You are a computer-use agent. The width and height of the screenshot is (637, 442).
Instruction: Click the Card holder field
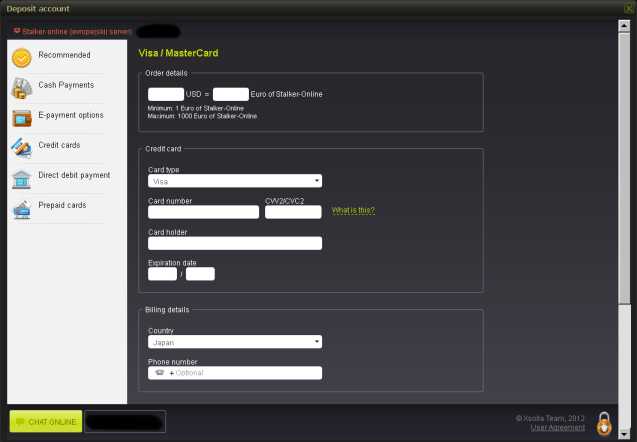coord(235,243)
